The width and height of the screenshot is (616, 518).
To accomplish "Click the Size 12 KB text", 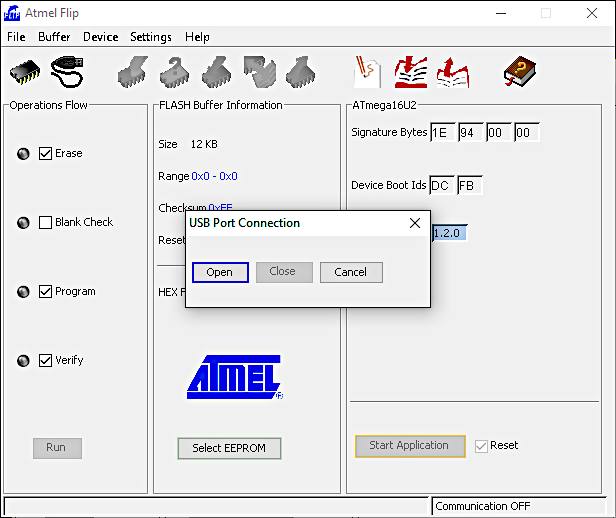I will point(188,144).
